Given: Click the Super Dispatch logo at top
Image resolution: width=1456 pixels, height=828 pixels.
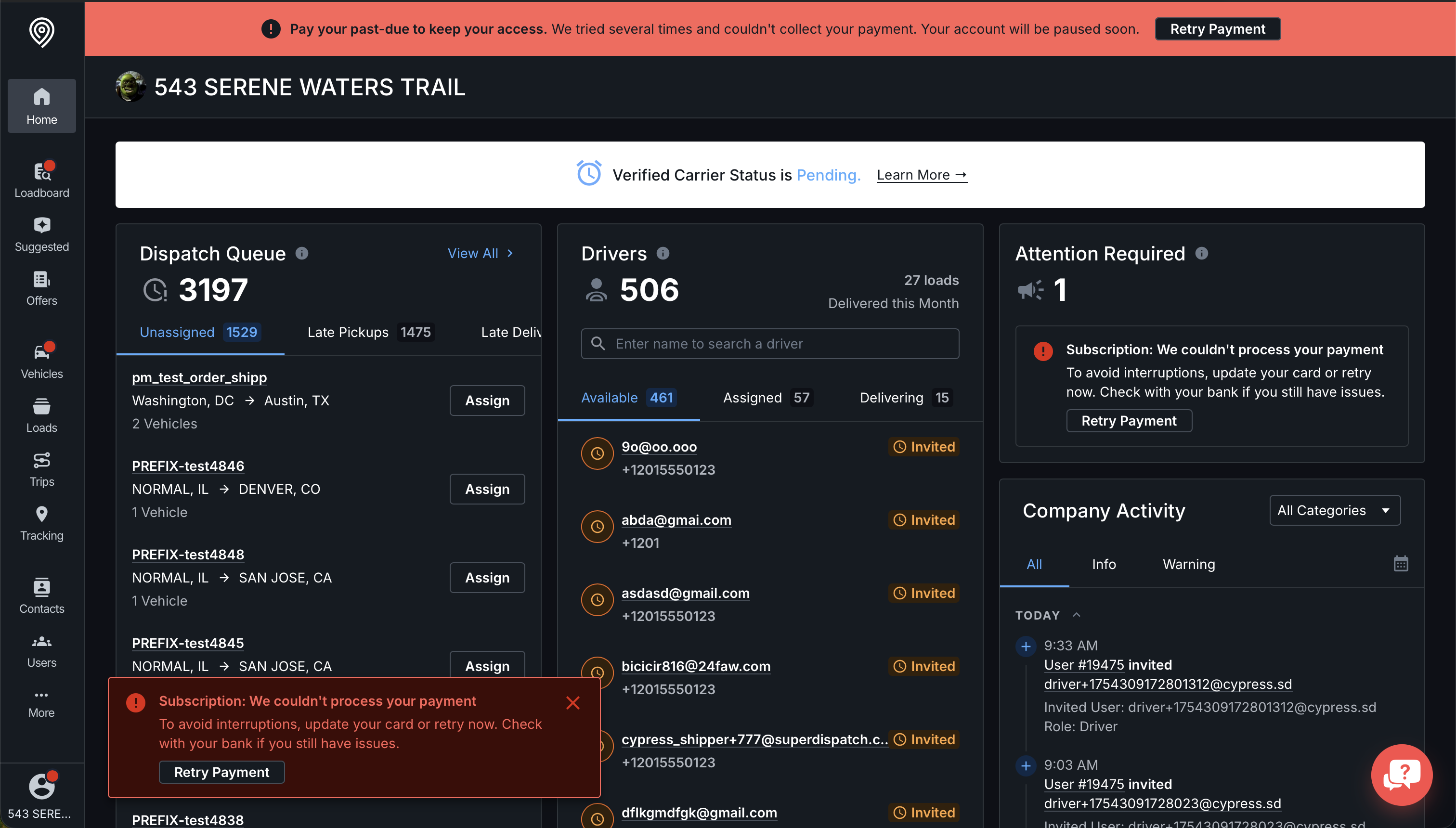Looking at the screenshot, I should pos(41,32).
